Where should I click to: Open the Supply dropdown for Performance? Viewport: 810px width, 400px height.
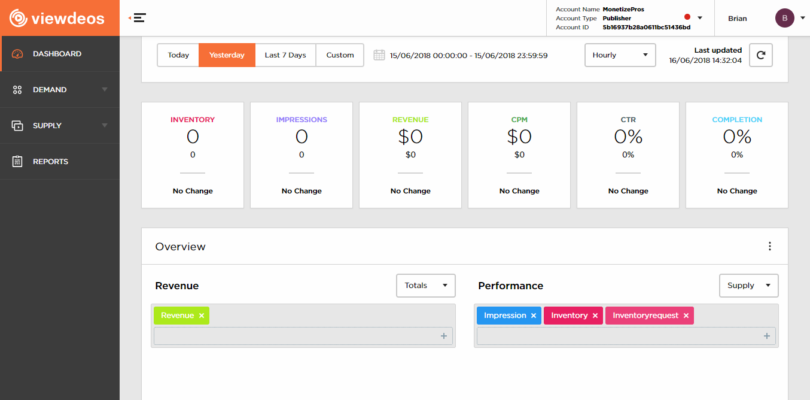tap(749, 286)
